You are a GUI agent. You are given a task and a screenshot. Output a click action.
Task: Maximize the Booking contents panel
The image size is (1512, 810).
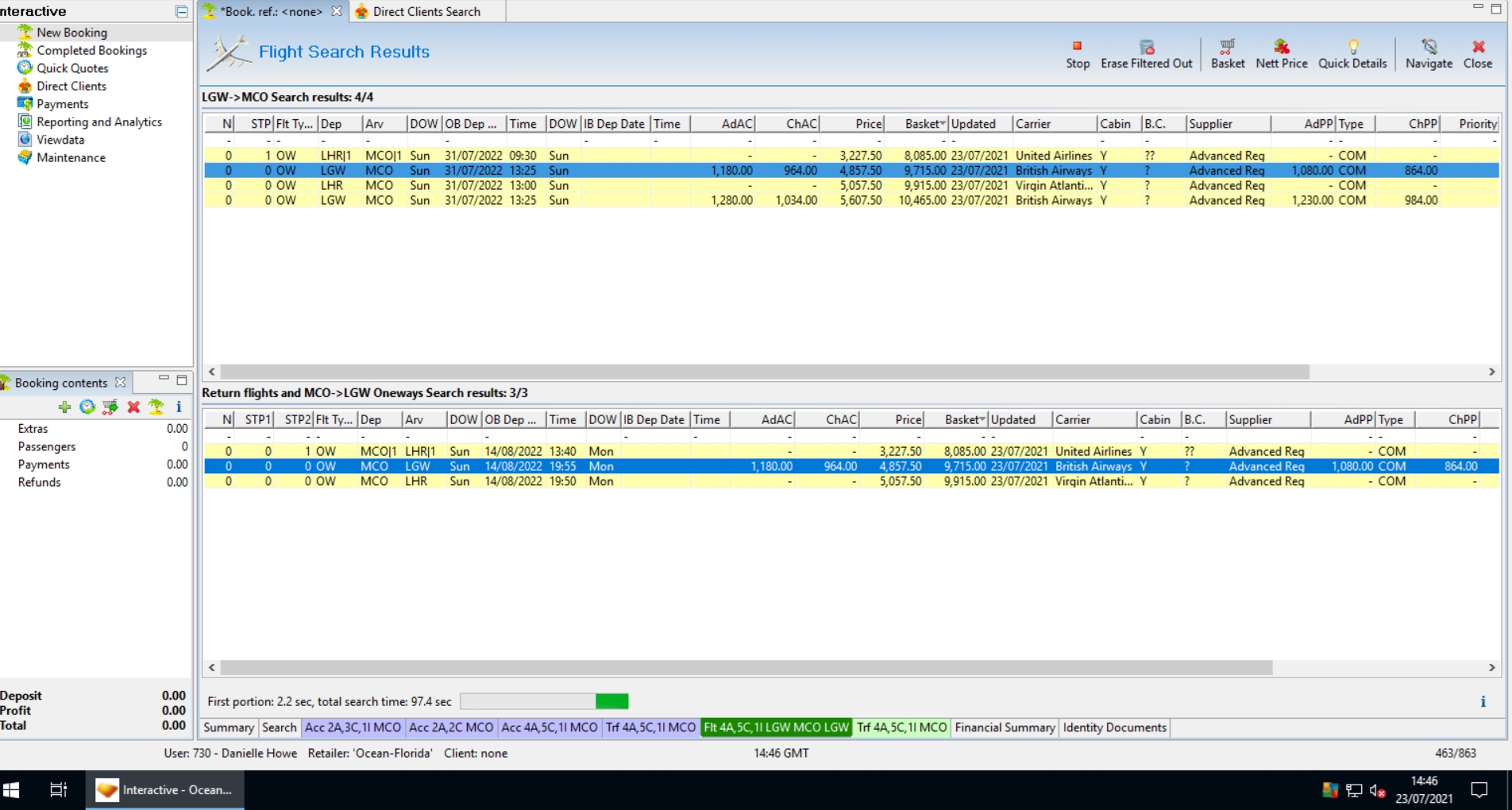pos(182,380)
